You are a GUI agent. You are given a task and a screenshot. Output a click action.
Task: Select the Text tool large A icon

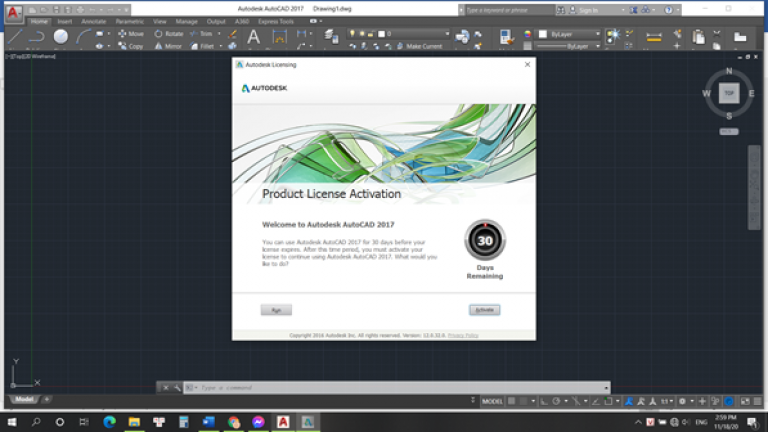[x=253, y=37]
